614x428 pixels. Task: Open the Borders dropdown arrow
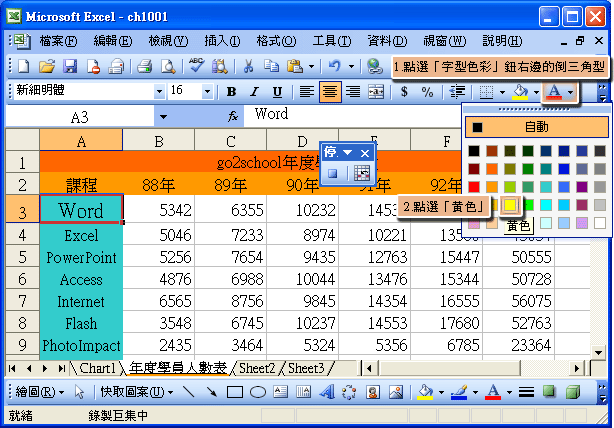point(502,92)
